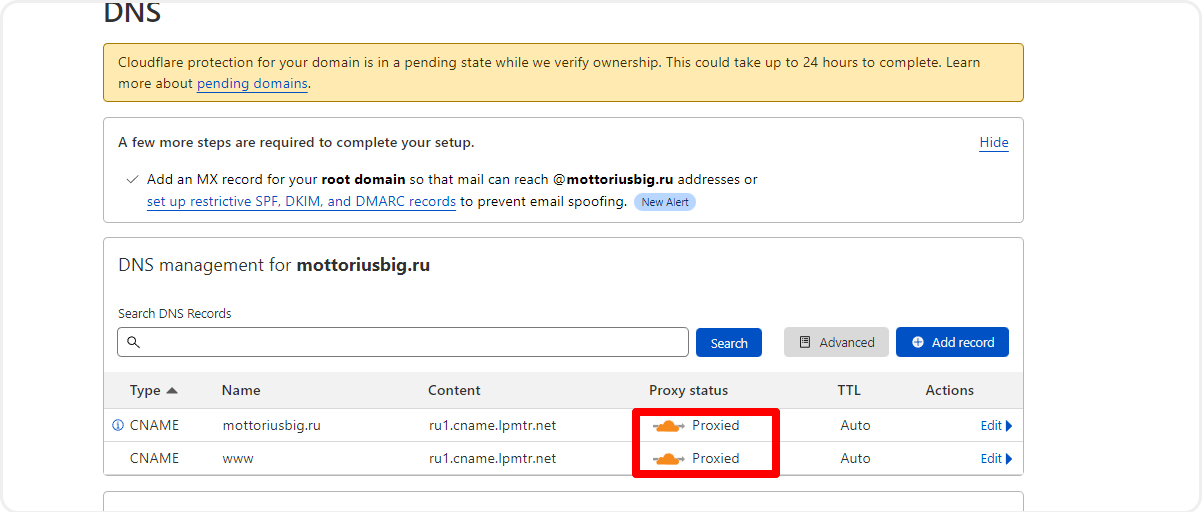Image resolution: width=1202 pixels, height=512 pixels.
Task: Click the plus icon on Add record
Action: pyautogui.click(x=918, y=342)
